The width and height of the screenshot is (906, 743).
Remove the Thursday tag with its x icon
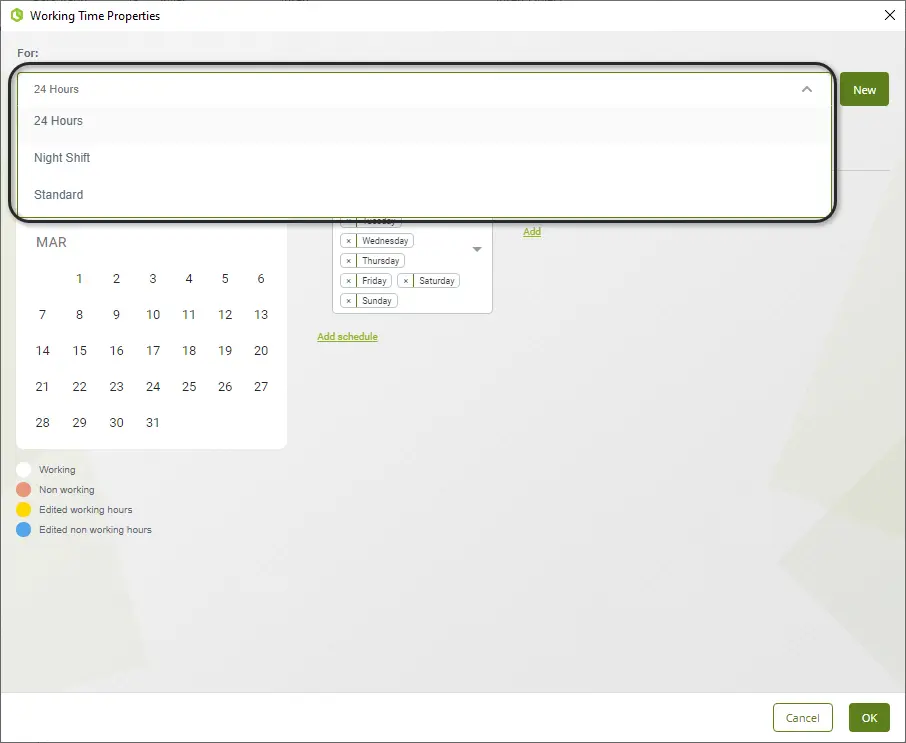[x=348, y=261]
